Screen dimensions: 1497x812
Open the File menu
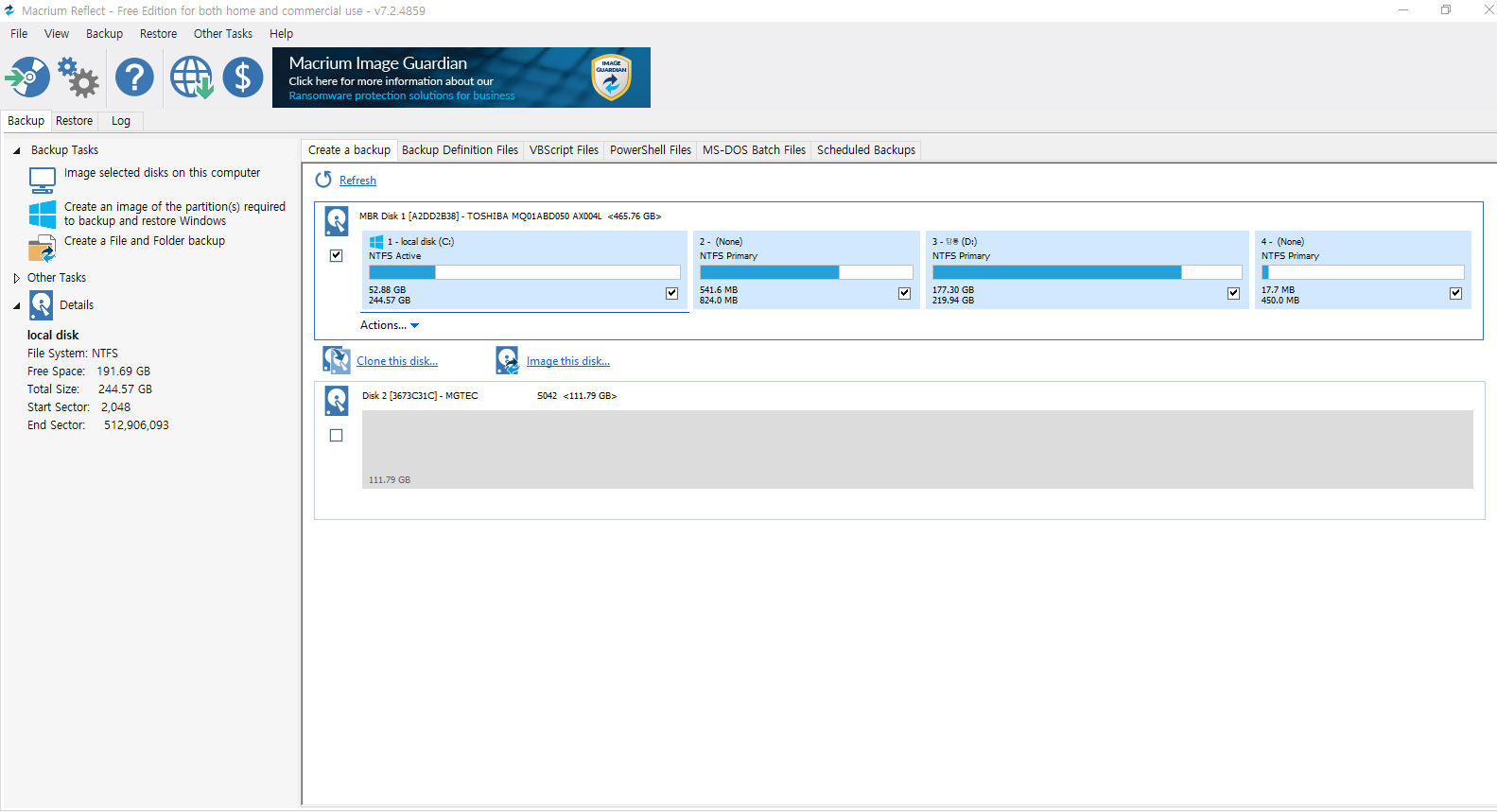pos(19,33)
